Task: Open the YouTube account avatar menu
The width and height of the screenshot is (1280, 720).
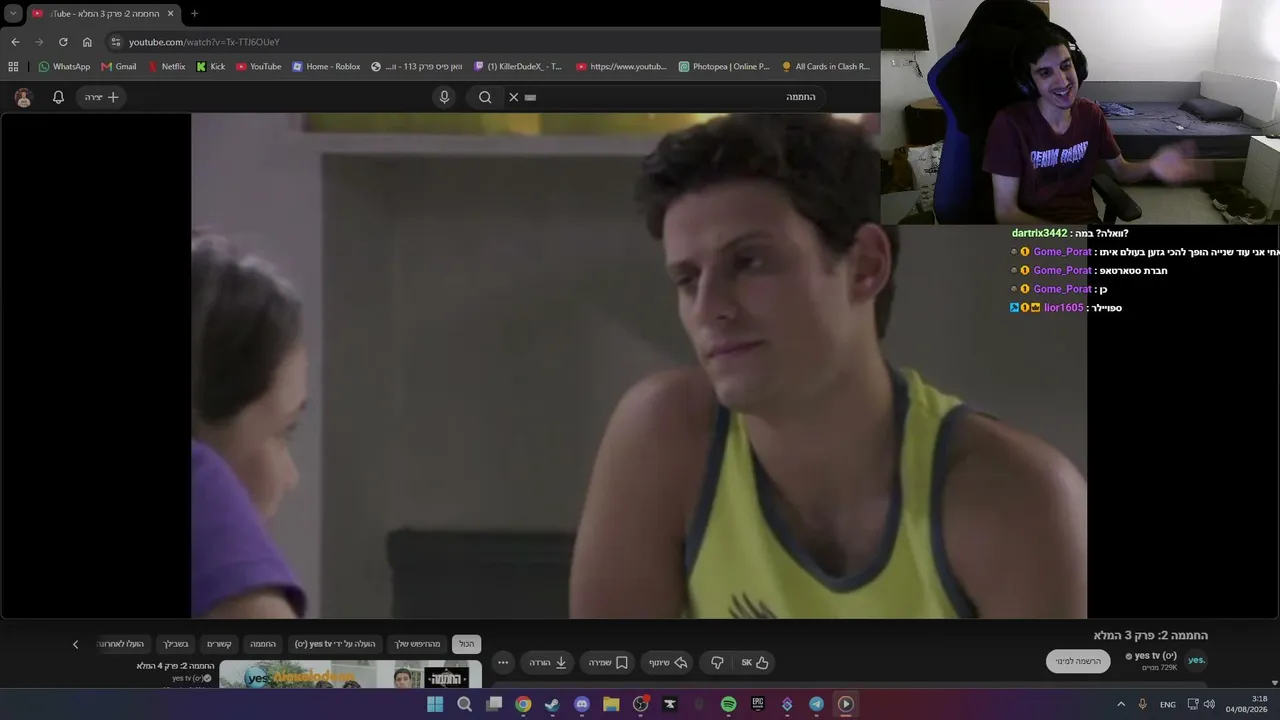Action: pos(24,97)
